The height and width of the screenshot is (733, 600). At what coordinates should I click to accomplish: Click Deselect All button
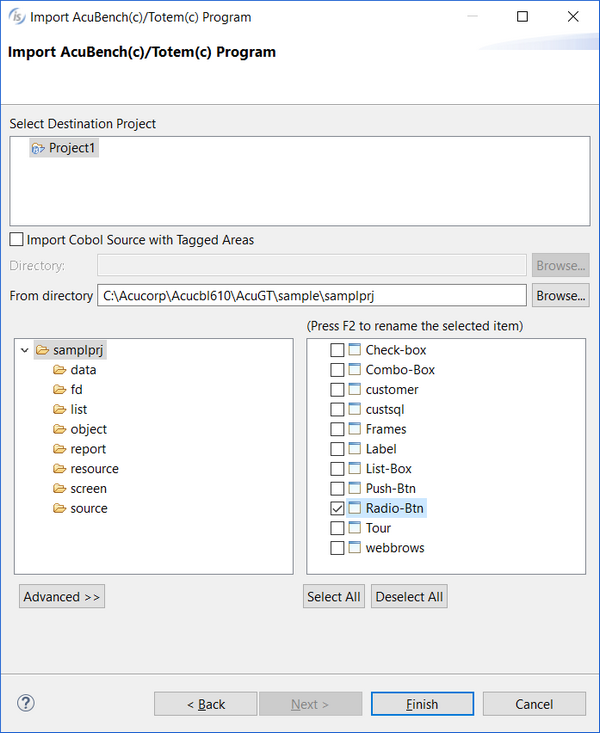click(x=409, y=596)
